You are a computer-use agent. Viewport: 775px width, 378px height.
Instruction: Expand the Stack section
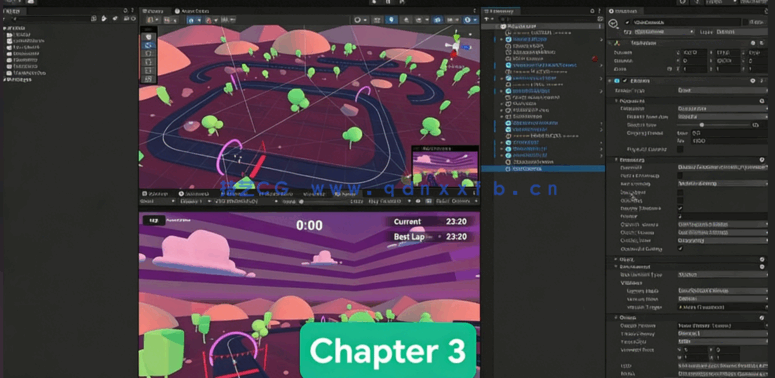pos(616,259)
